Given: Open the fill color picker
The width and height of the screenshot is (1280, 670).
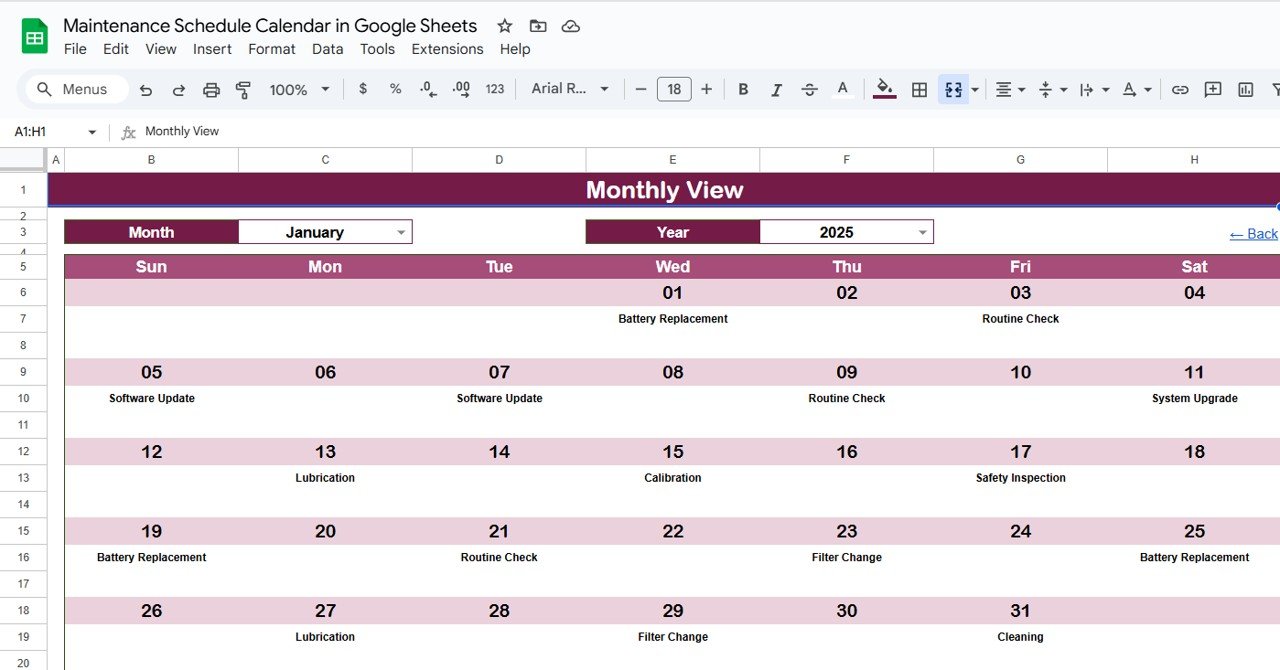Looking at the screenshot, I should pos(885,89).
